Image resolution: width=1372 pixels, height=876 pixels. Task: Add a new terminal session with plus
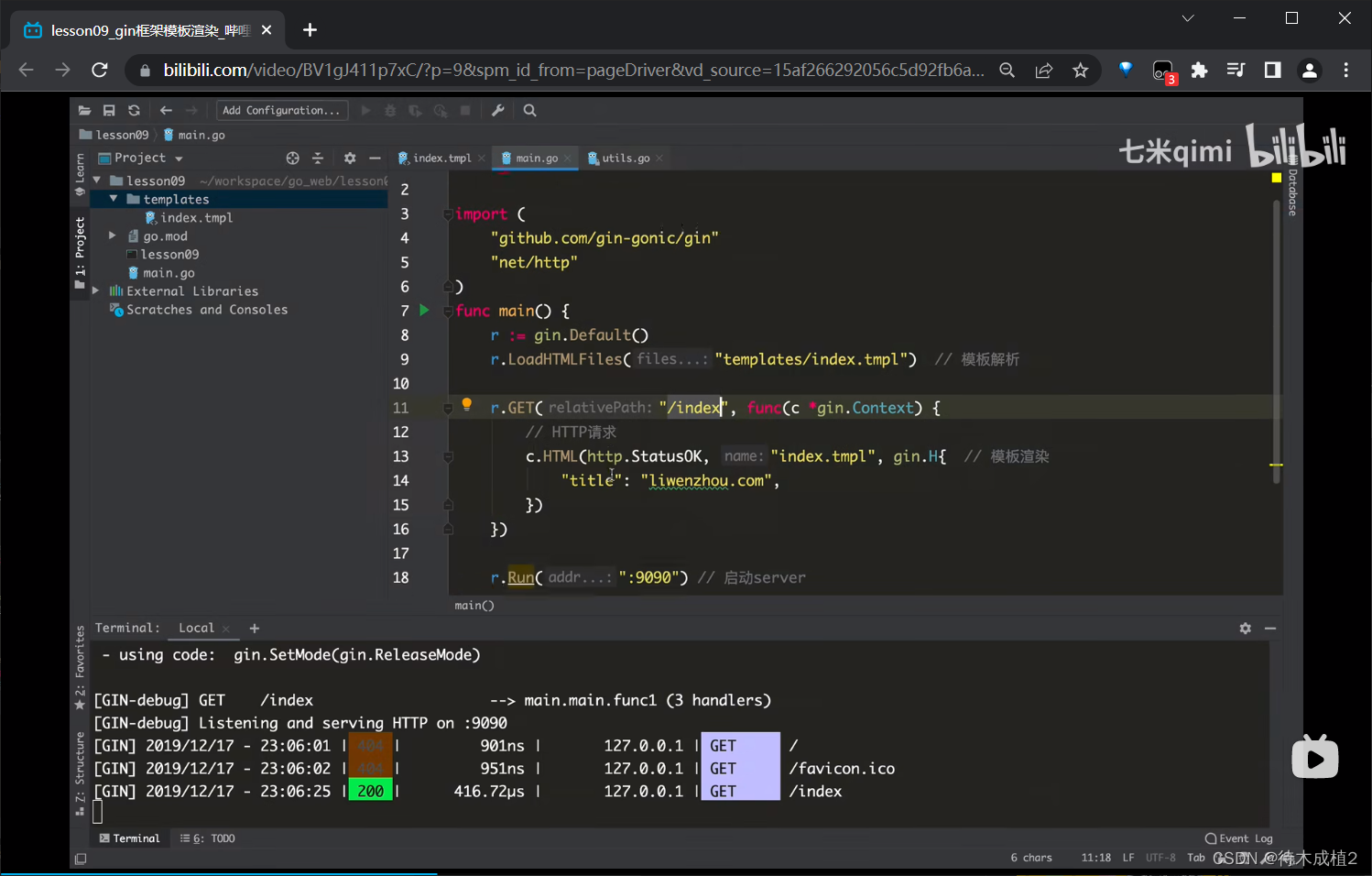click(x=255, y=629)
